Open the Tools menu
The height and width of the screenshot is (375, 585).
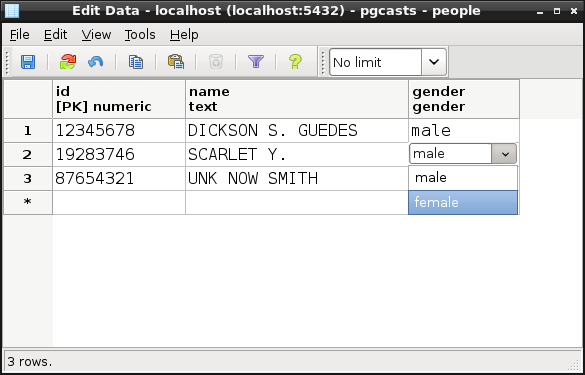point(140,35)
